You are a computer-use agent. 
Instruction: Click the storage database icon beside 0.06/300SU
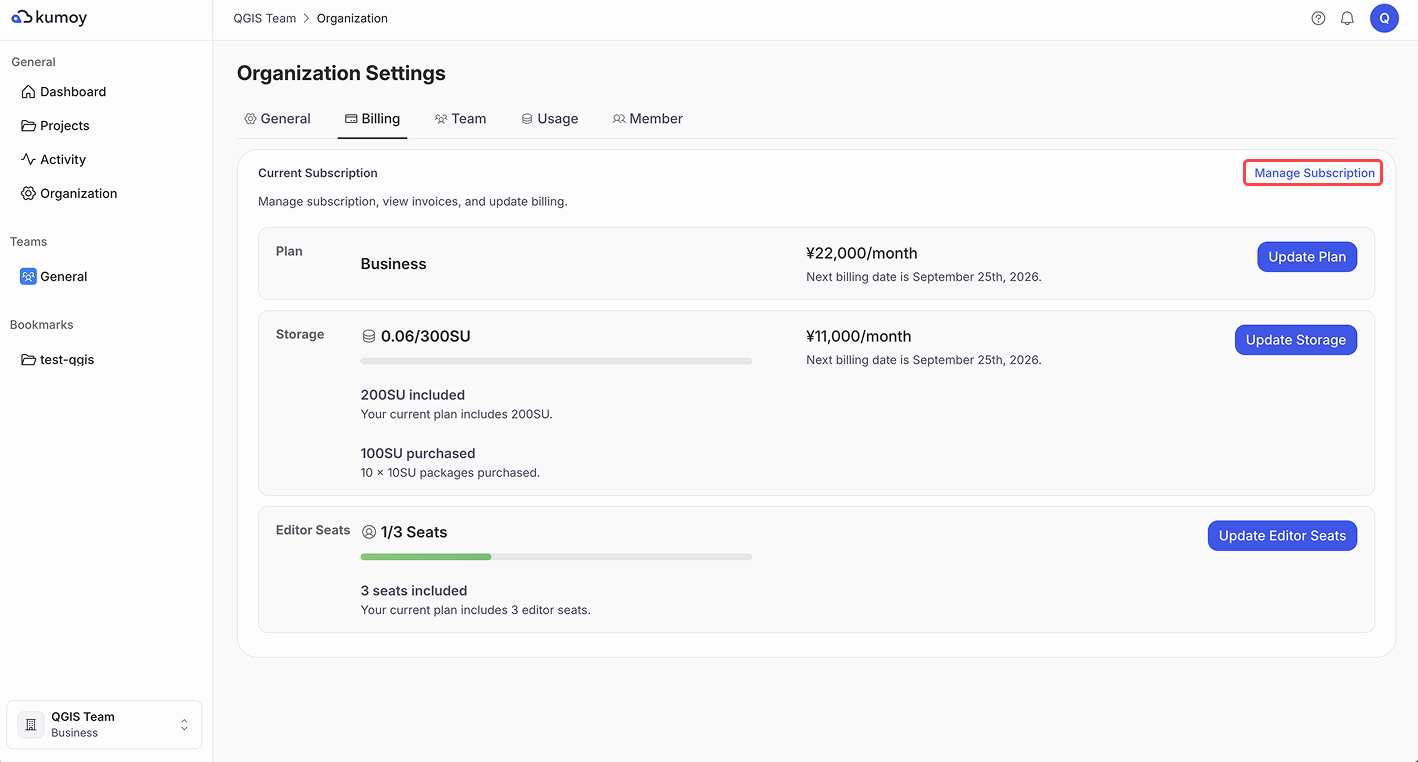369,337
